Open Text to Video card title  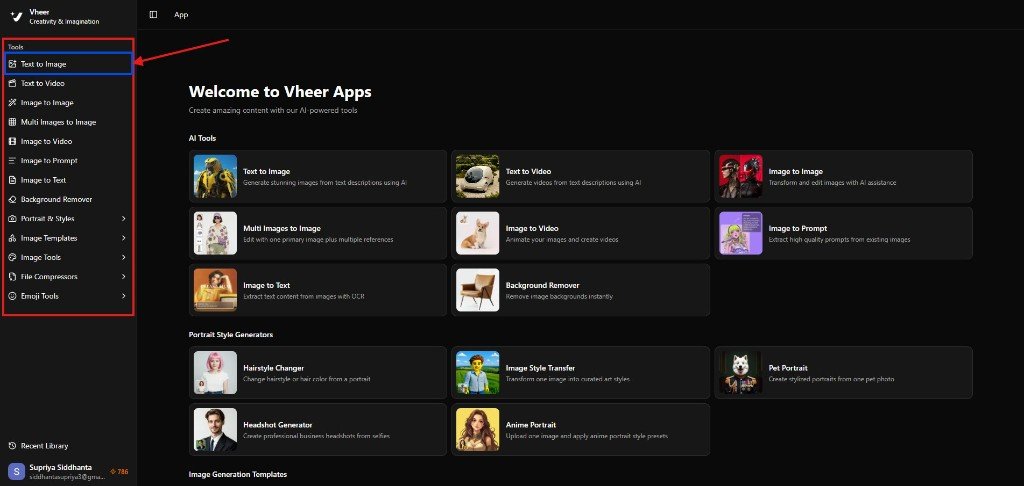pyautogui.click(x=528, y=172)
